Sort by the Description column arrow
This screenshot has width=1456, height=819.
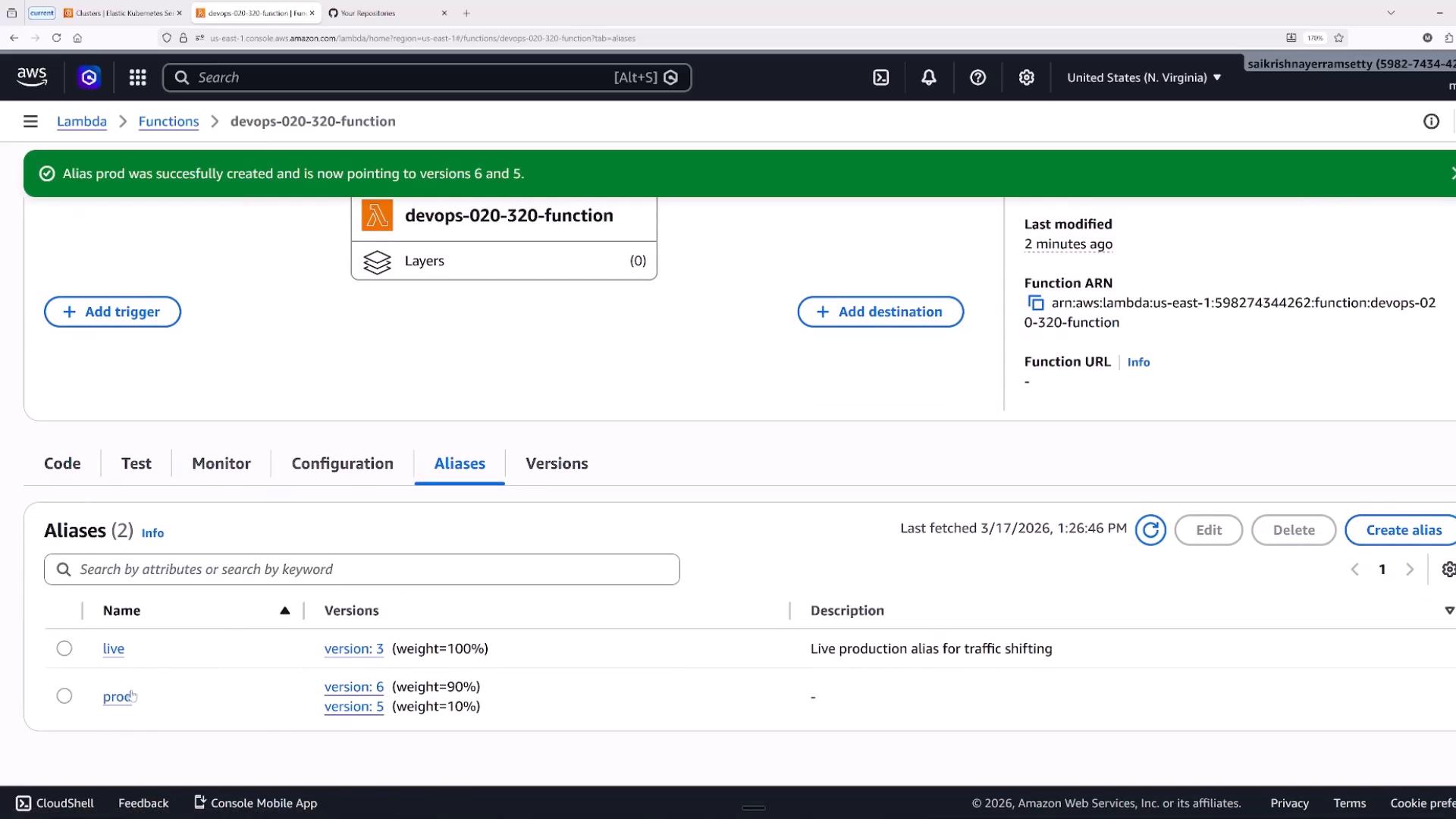pyautogui.click(x=1449, y=610)
